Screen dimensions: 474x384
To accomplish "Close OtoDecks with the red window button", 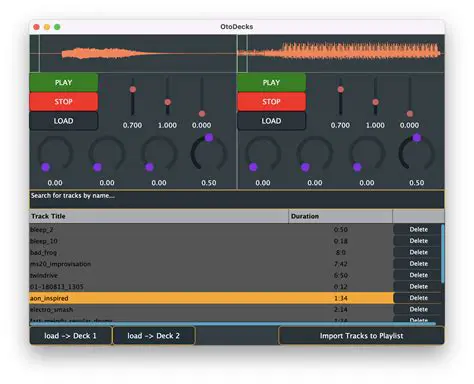I will pos(37,27).
